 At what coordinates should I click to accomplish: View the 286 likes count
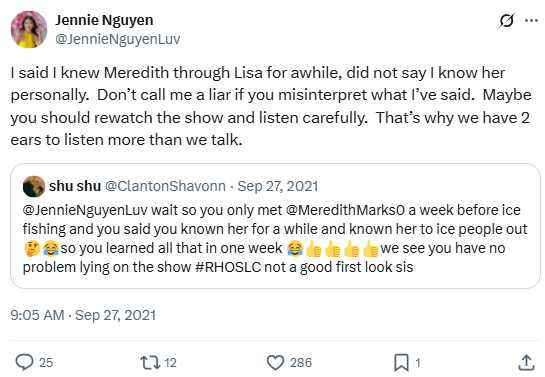(301, 362)
